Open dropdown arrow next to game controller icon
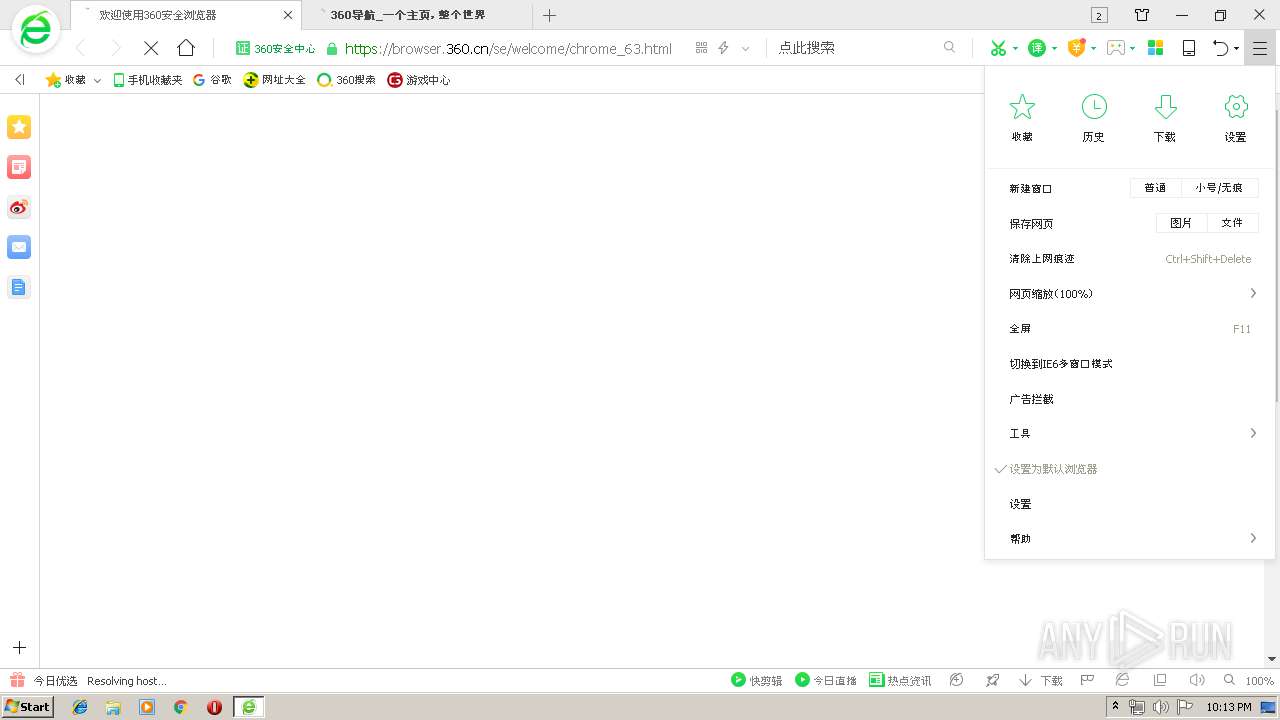The width and height of the screenshot is (1280, 720). click(1133, 49)
